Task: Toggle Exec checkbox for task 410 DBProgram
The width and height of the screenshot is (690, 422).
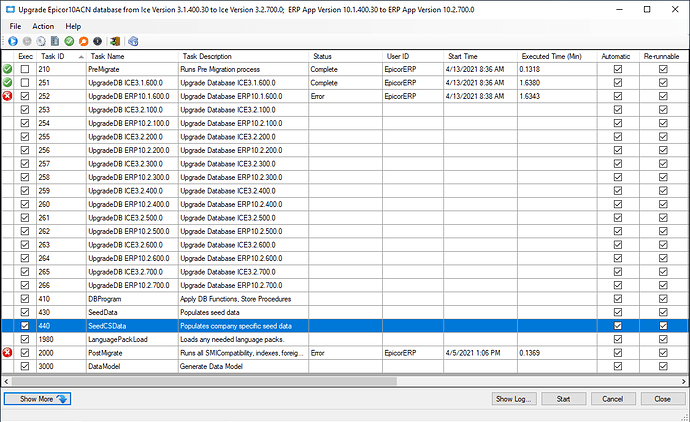Action: pos(25,299)
